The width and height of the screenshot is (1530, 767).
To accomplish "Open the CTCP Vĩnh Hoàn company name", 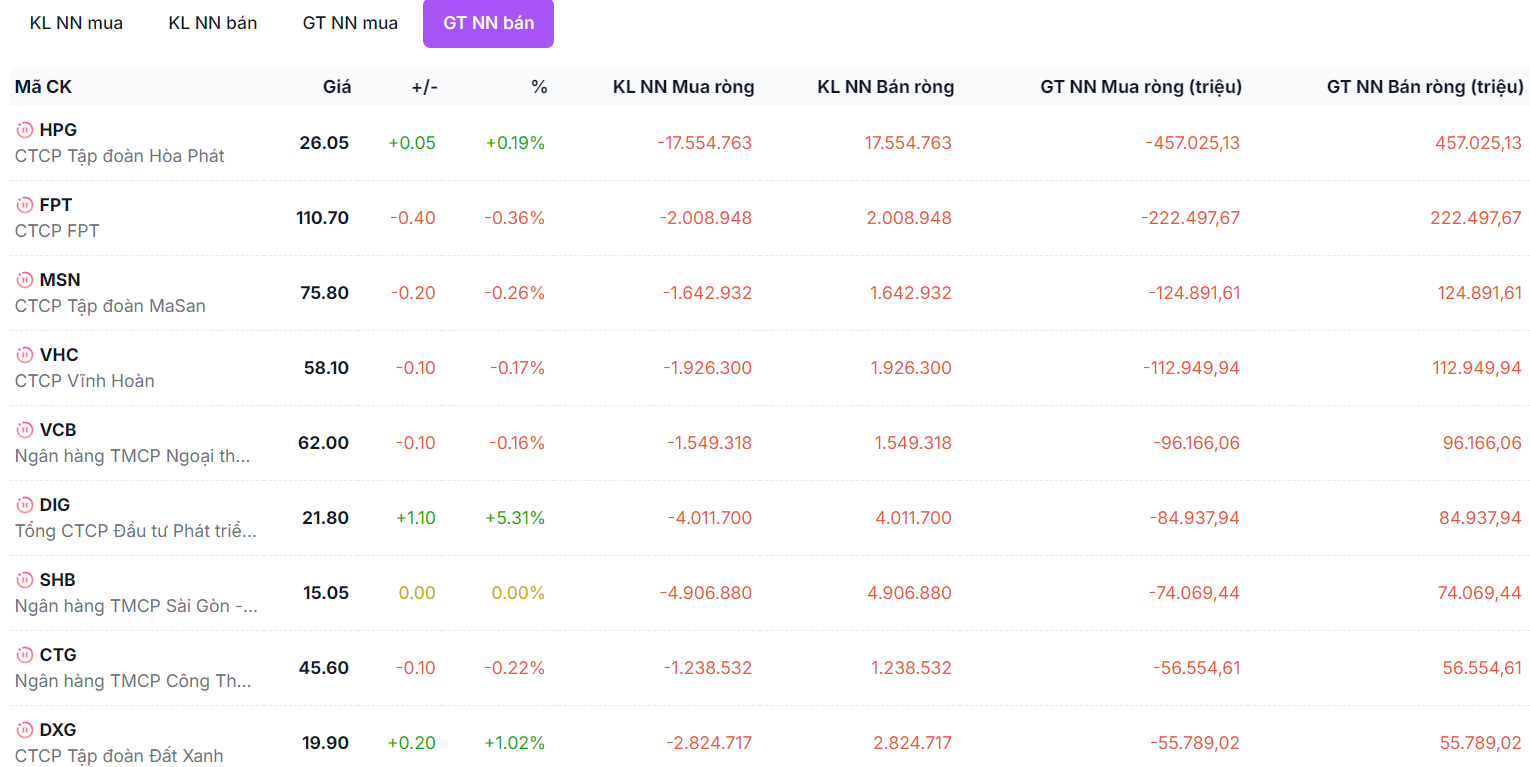I will click(x=85, y=381).
